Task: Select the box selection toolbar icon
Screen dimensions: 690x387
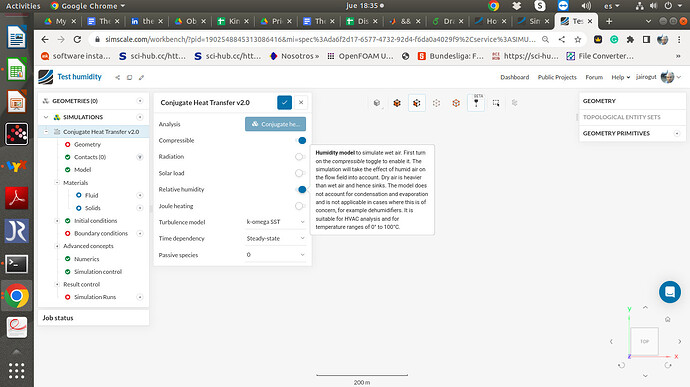Action: tap(496, 103)
